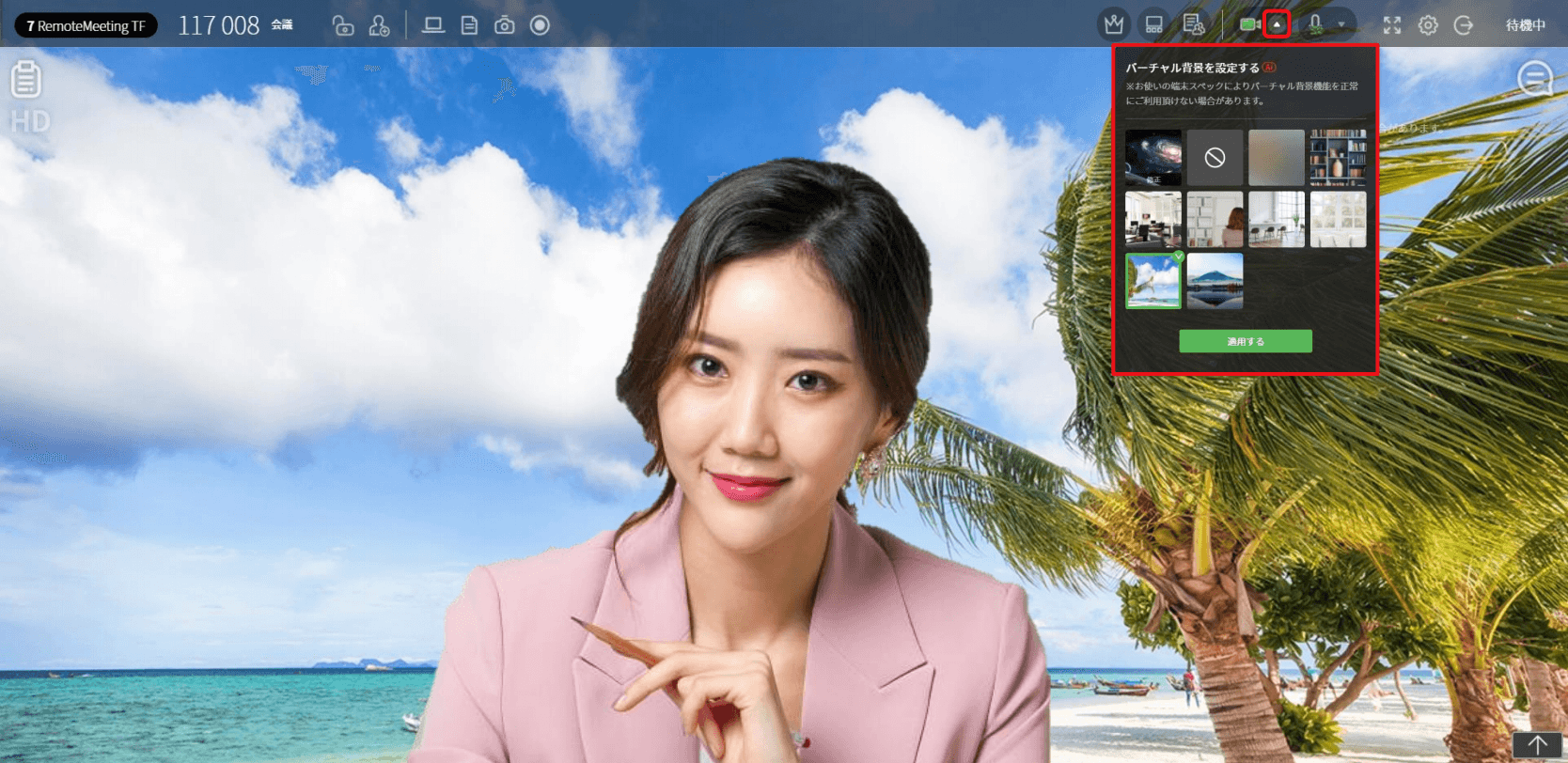This screenshot has height=763, width=1568.
Task: Start screen sharing with the laptop icon
Action: (x=432, y=25)
